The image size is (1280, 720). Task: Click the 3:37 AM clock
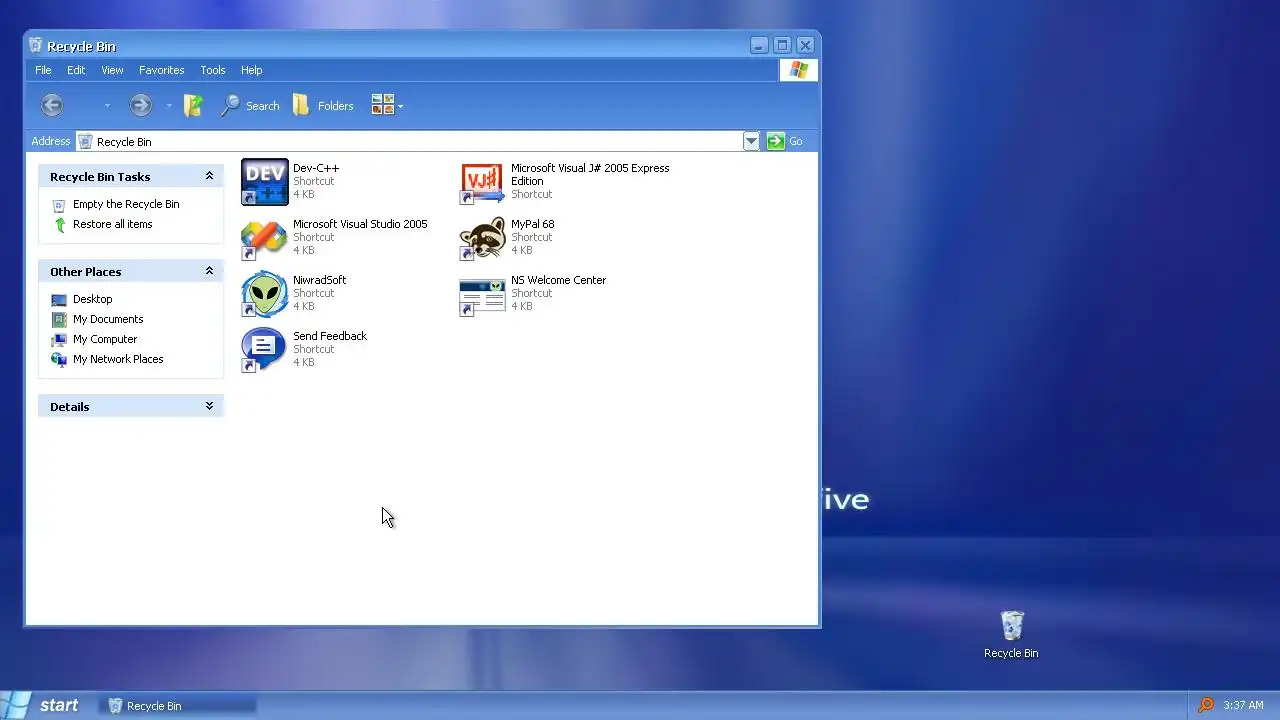pos(1243,705)
